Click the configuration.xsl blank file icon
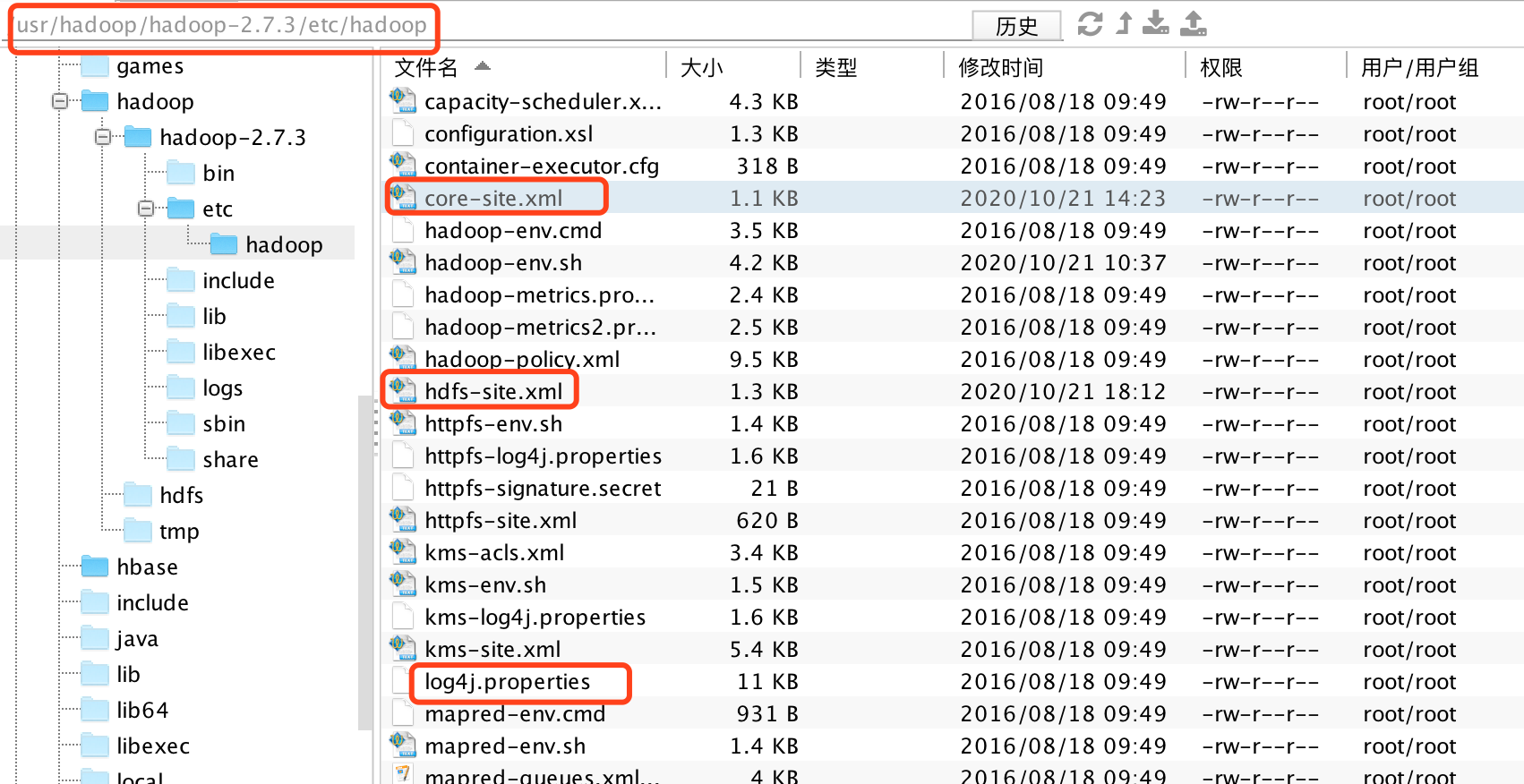 tap(403, 133)
